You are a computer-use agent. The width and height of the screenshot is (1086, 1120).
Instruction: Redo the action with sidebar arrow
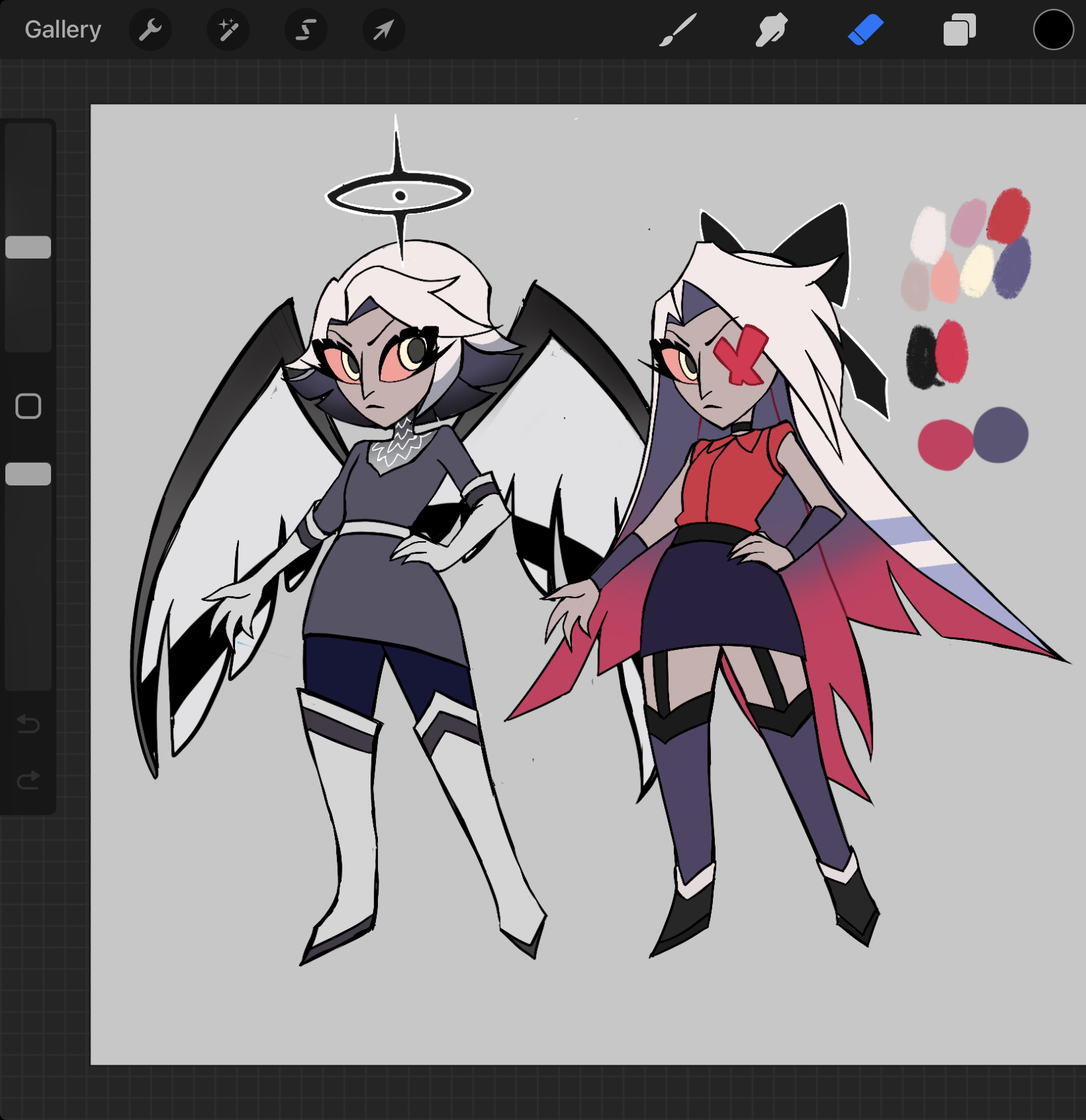pos(28,780)
